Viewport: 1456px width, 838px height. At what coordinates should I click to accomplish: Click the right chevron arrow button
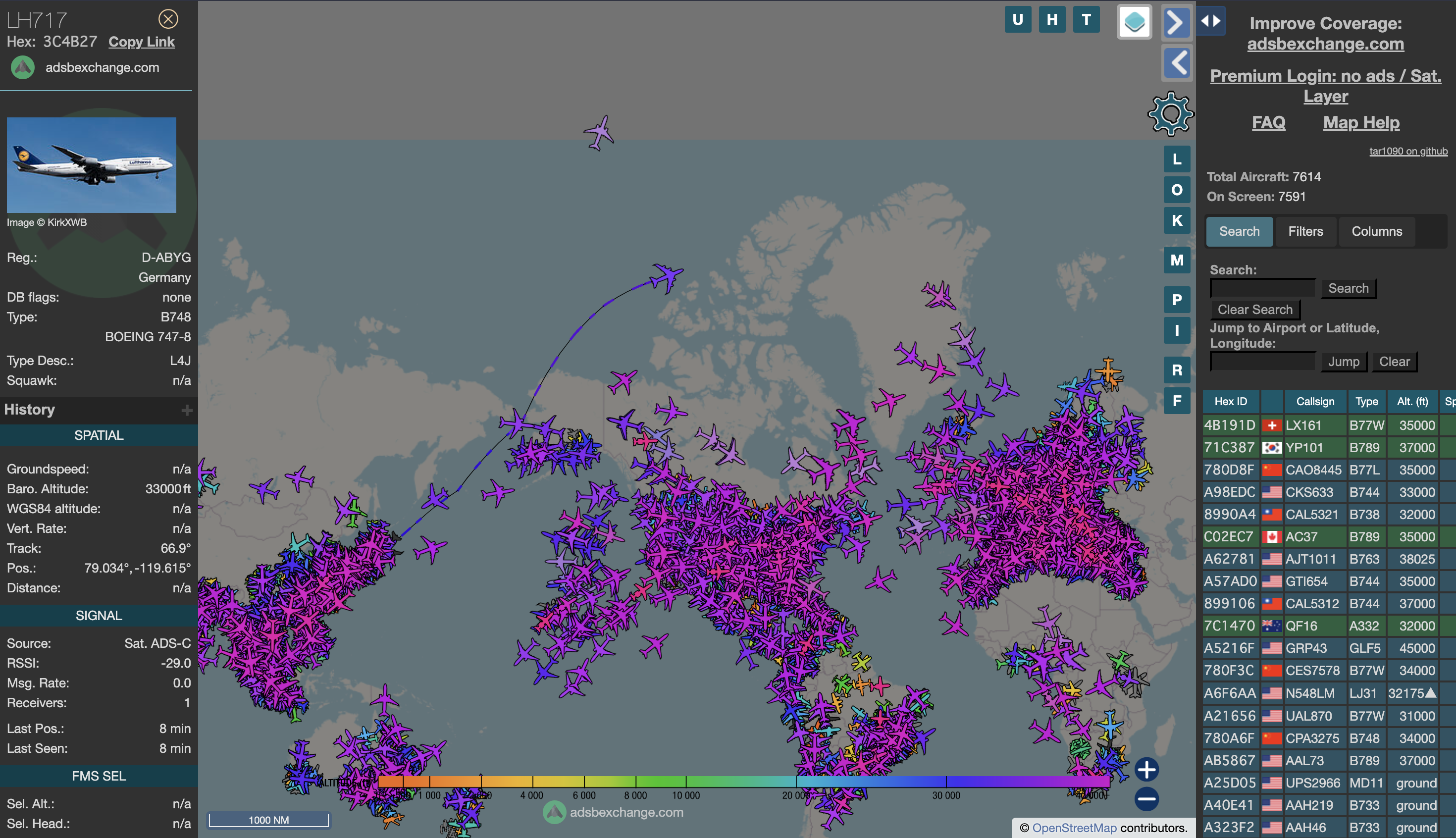point(1176,22)
